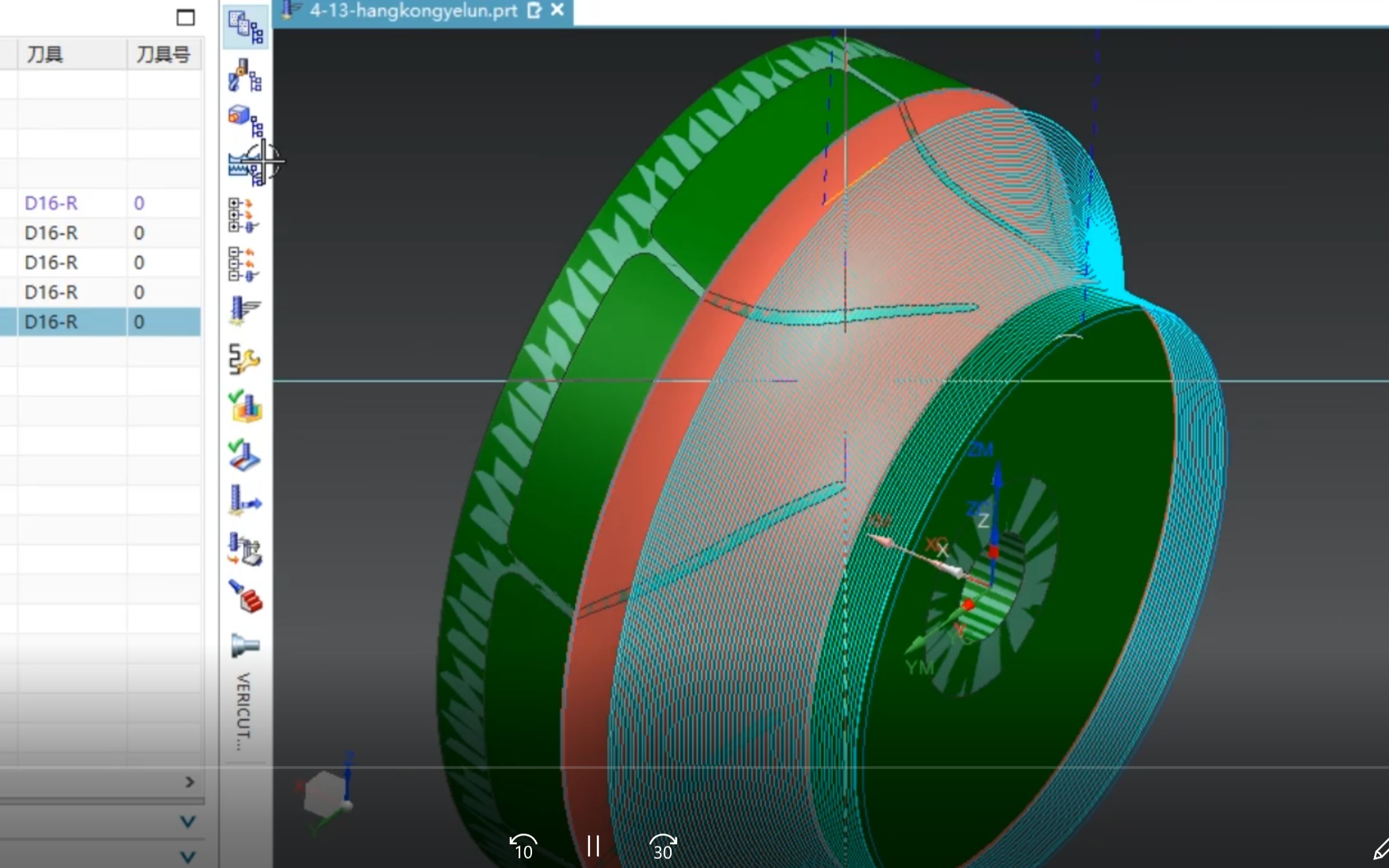The height and width of the screenshot is (868, 1389).
Task: Click the Generate Tool Path icon
Action: (245, 311)
